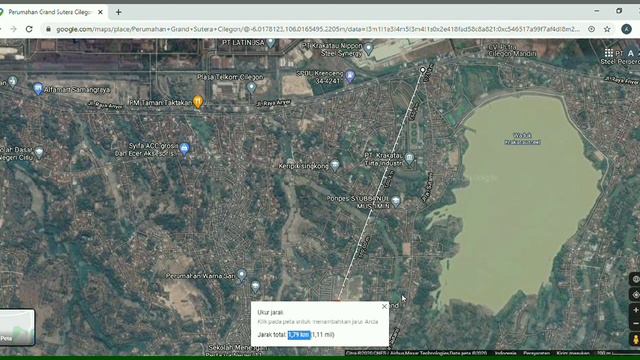Show your location on the map

pos(636,294)
